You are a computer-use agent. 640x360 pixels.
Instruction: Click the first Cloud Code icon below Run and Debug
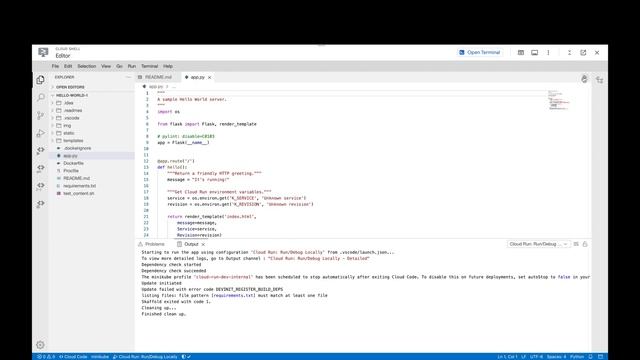click(40, 151)
